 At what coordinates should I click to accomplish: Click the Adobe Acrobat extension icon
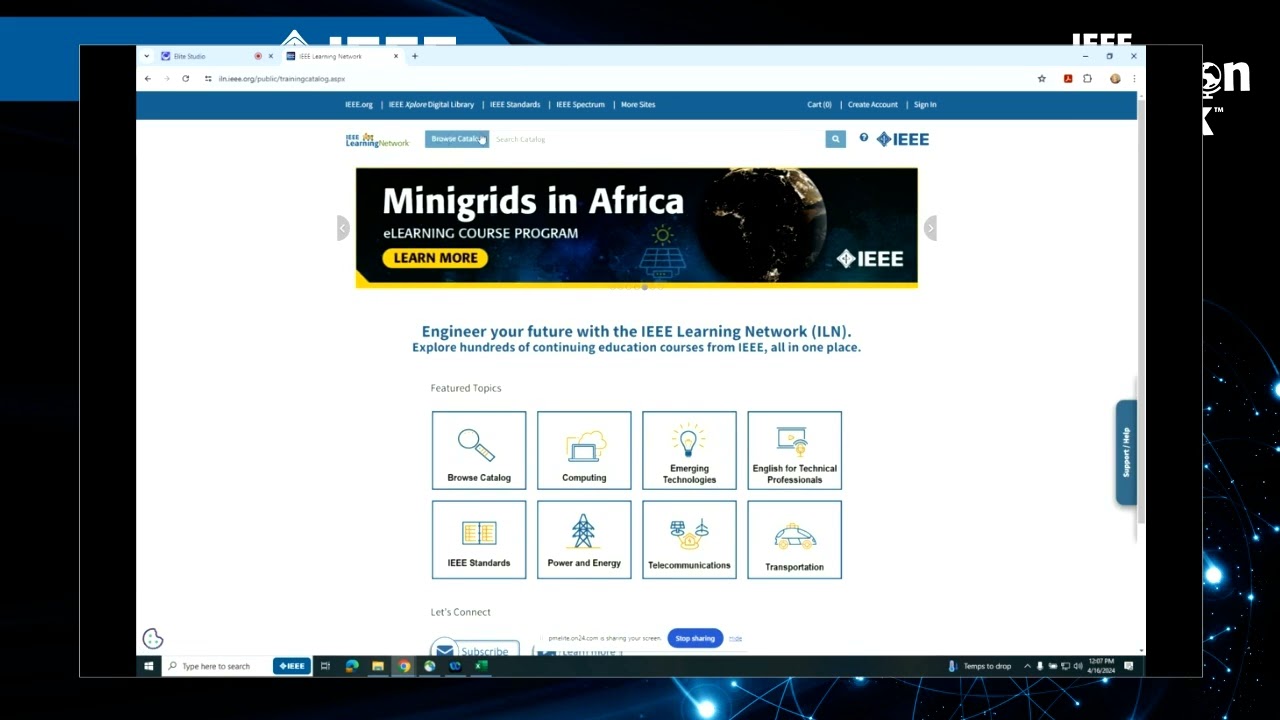(x=1068, y=78)
